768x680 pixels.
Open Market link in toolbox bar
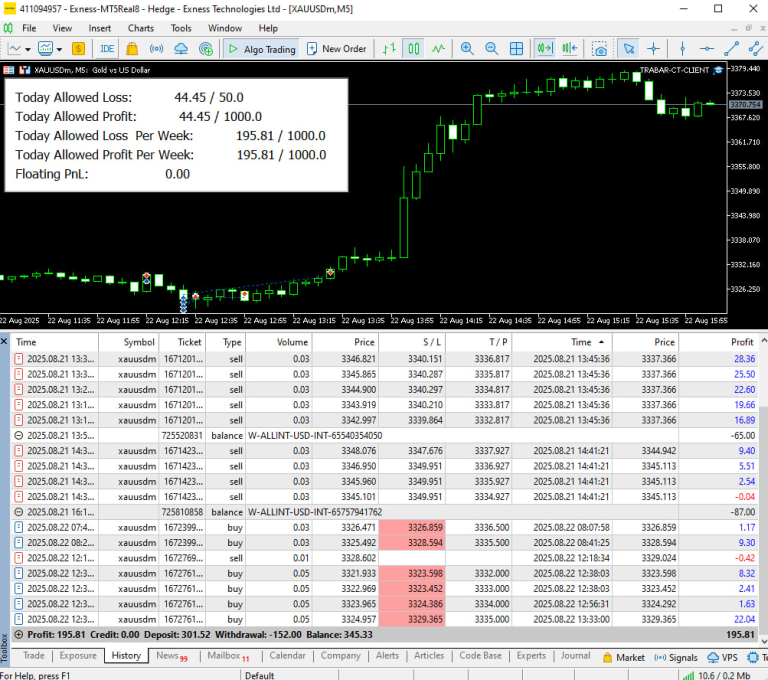pyautogui.click(x=624, y=657)
